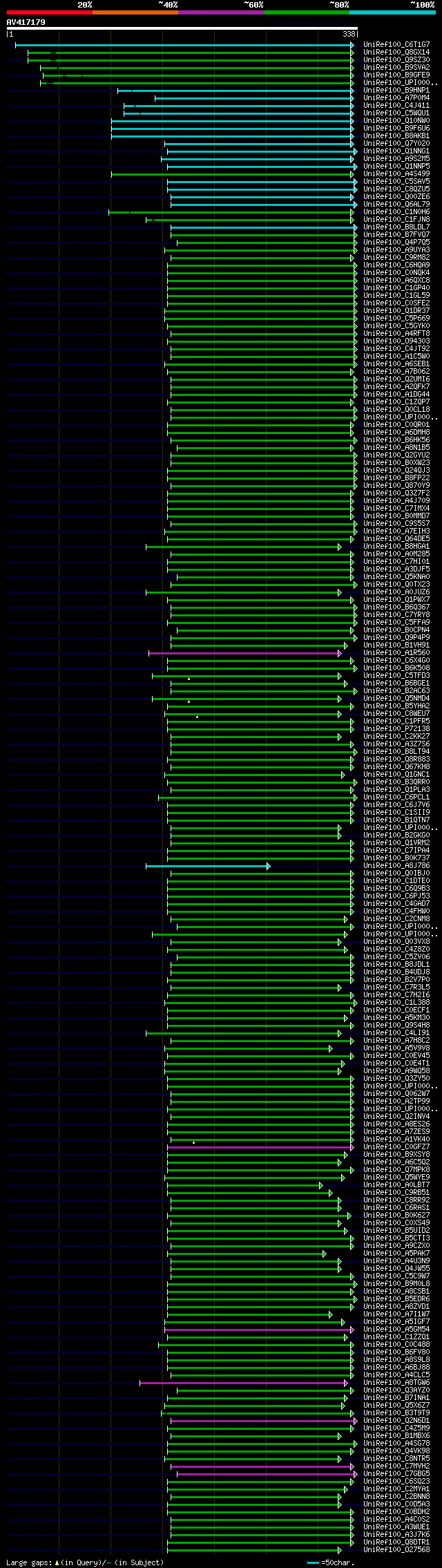Select label UniRef100_A1R560
Image resolution: width=442 pixels, height=1568 pixels.
coord(396,653)
